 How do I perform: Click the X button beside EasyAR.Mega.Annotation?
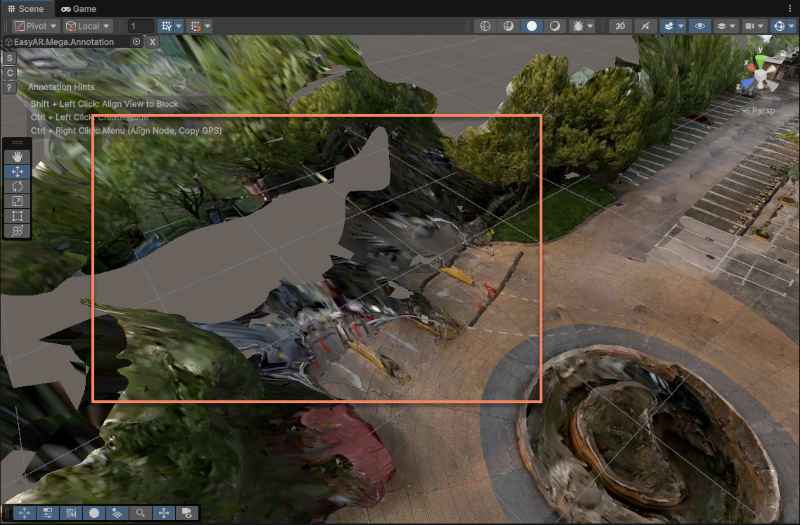pyautogui.click(x=153, y=42)
